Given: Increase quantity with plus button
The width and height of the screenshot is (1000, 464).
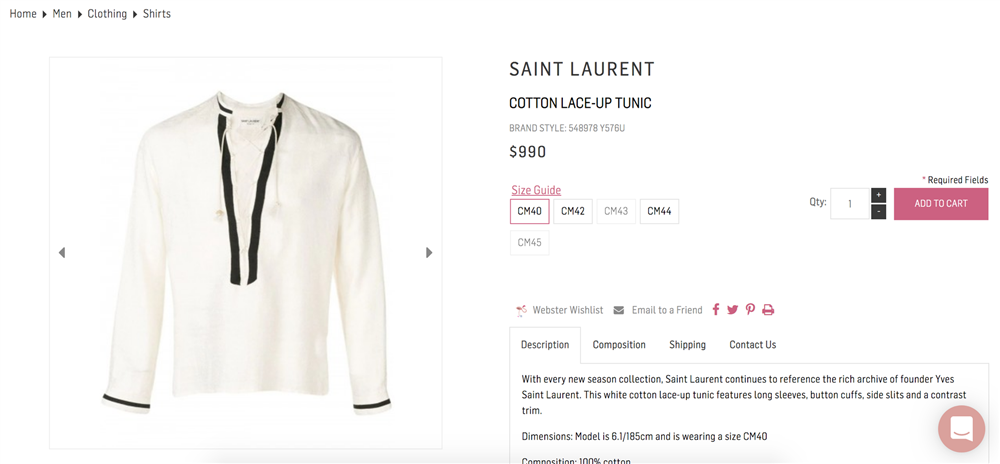Looking at the screenshot, I should click(878, 195).
